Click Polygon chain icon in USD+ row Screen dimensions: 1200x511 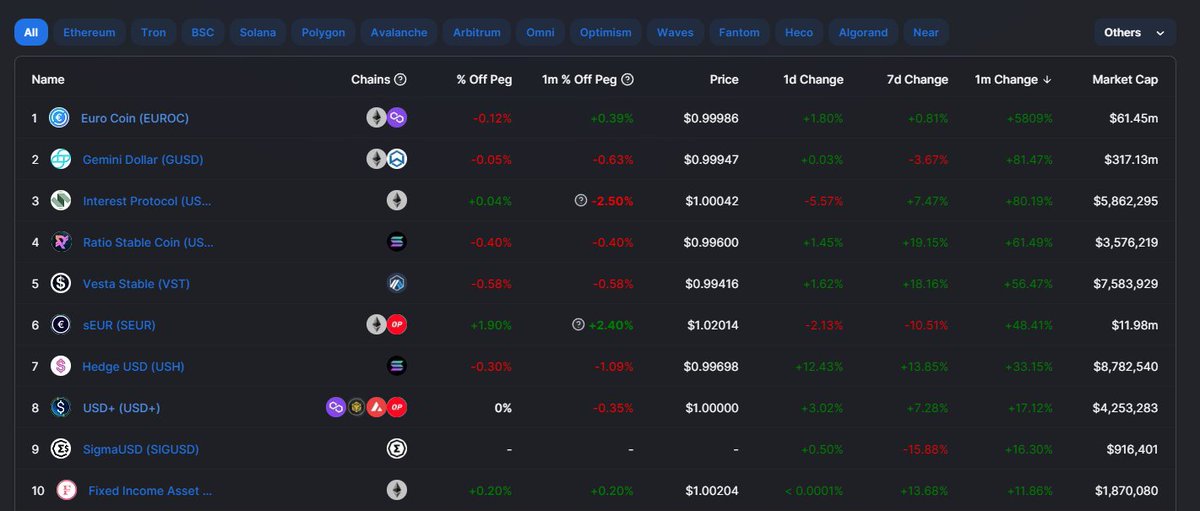click(337, 407)
